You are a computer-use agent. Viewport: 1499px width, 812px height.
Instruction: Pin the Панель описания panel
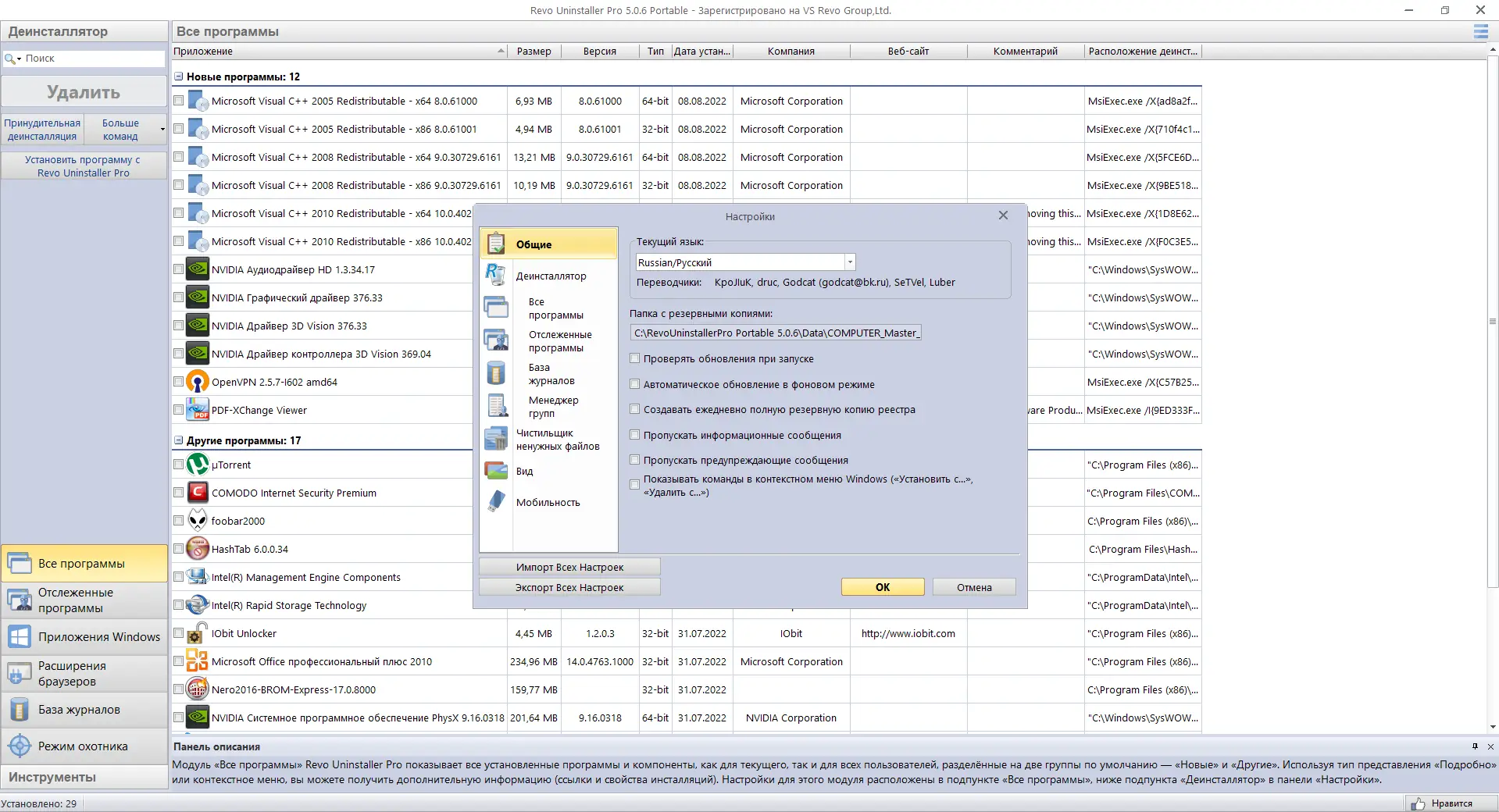coord(1475,746)
